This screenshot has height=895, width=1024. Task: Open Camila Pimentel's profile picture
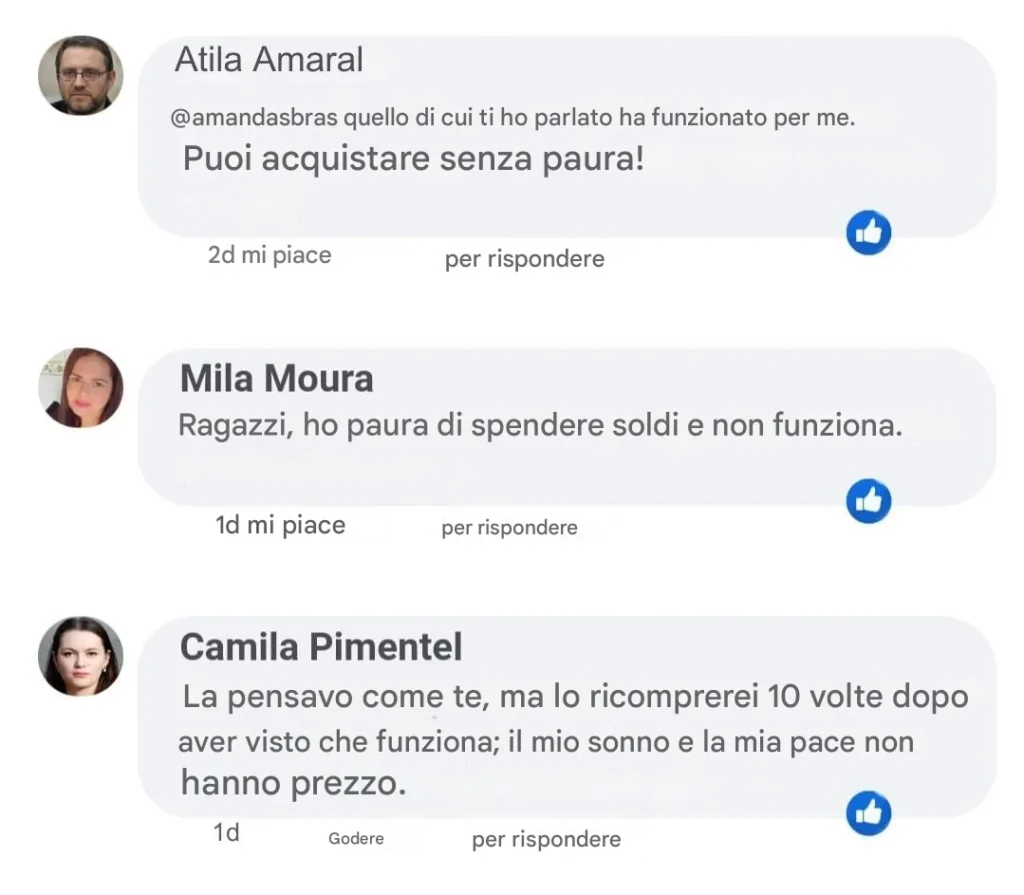tap(81, 656)
